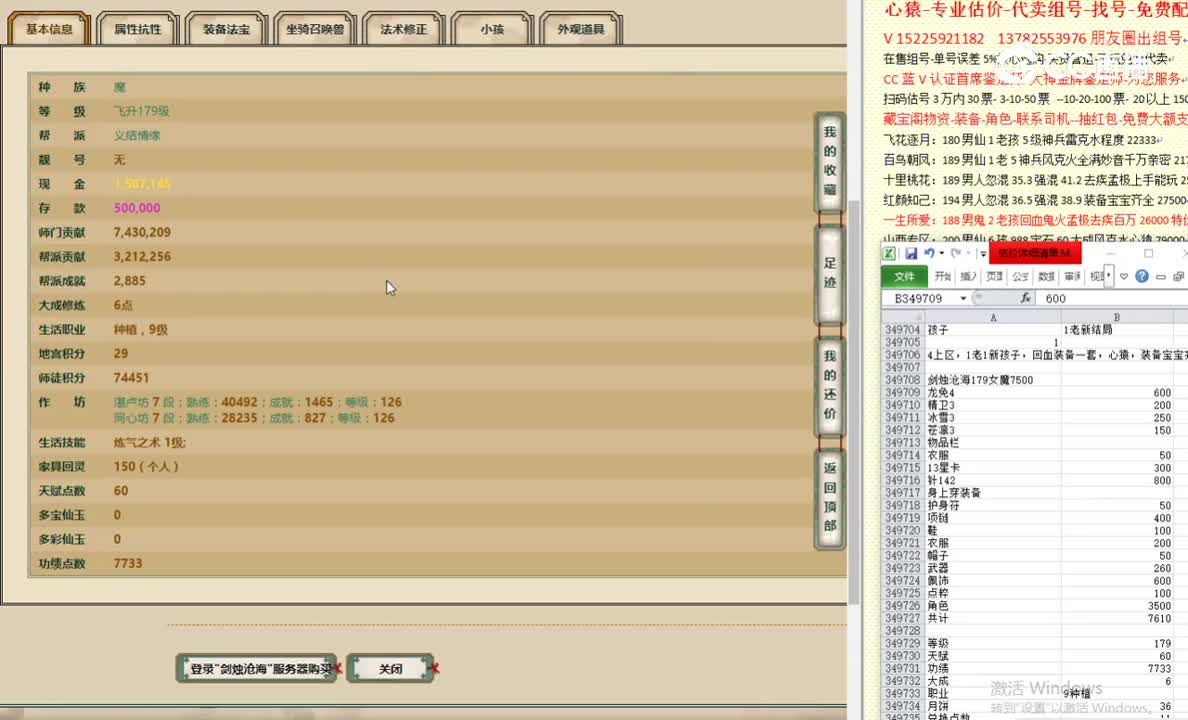Screen dimensions: 1188x720
Task: Click 返回顶部 on the right side panel
Action: [x=829, y=496]
